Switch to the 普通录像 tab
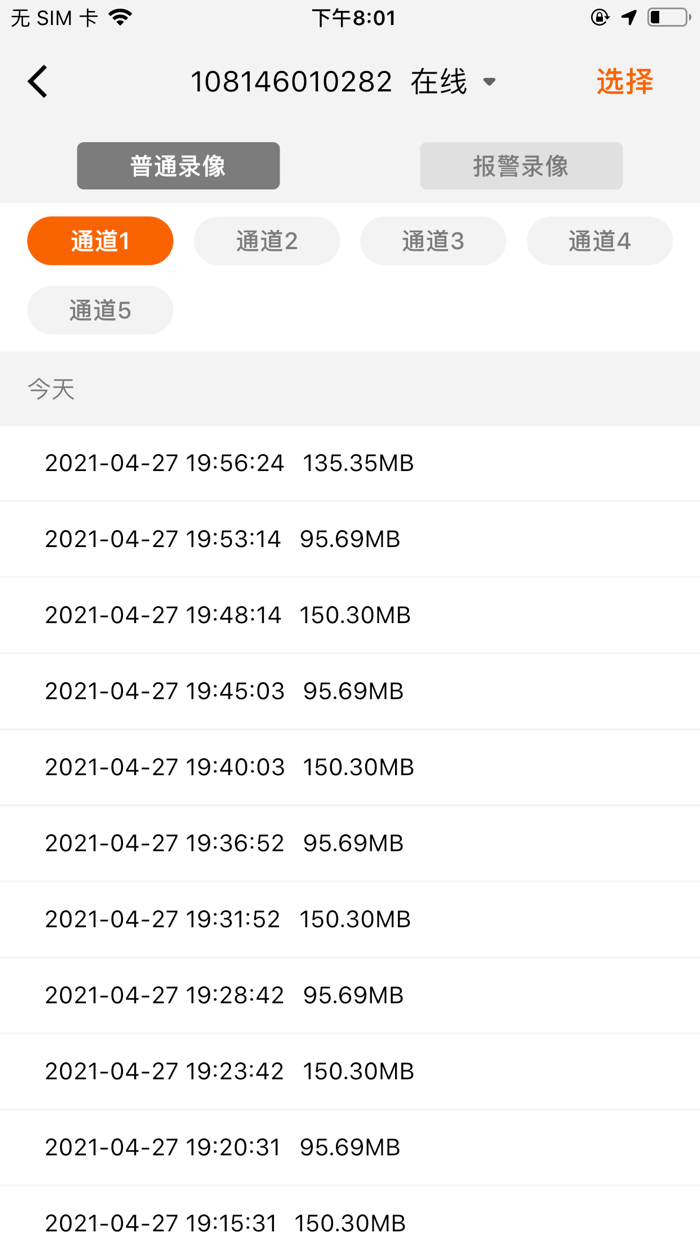Viewport: 700px width, 1244px height. [x=178, y=165]
